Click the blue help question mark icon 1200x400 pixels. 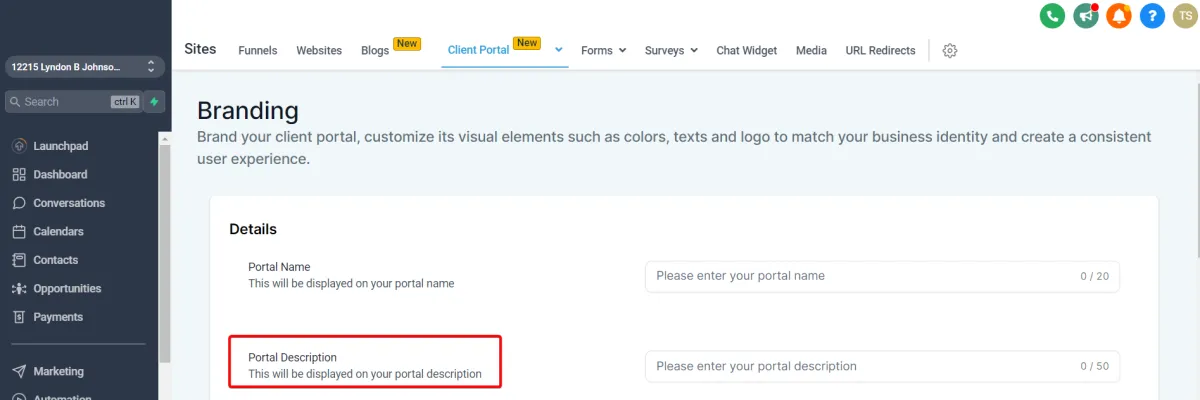(x=1152, y=16)
